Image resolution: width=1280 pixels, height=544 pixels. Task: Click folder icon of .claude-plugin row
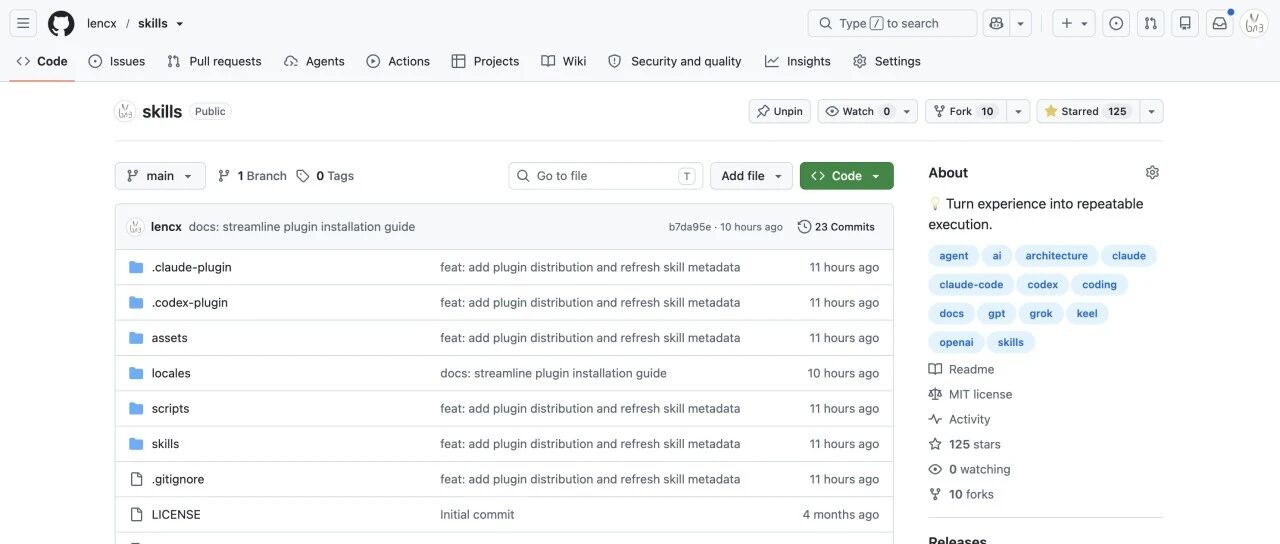click(136, 267)
